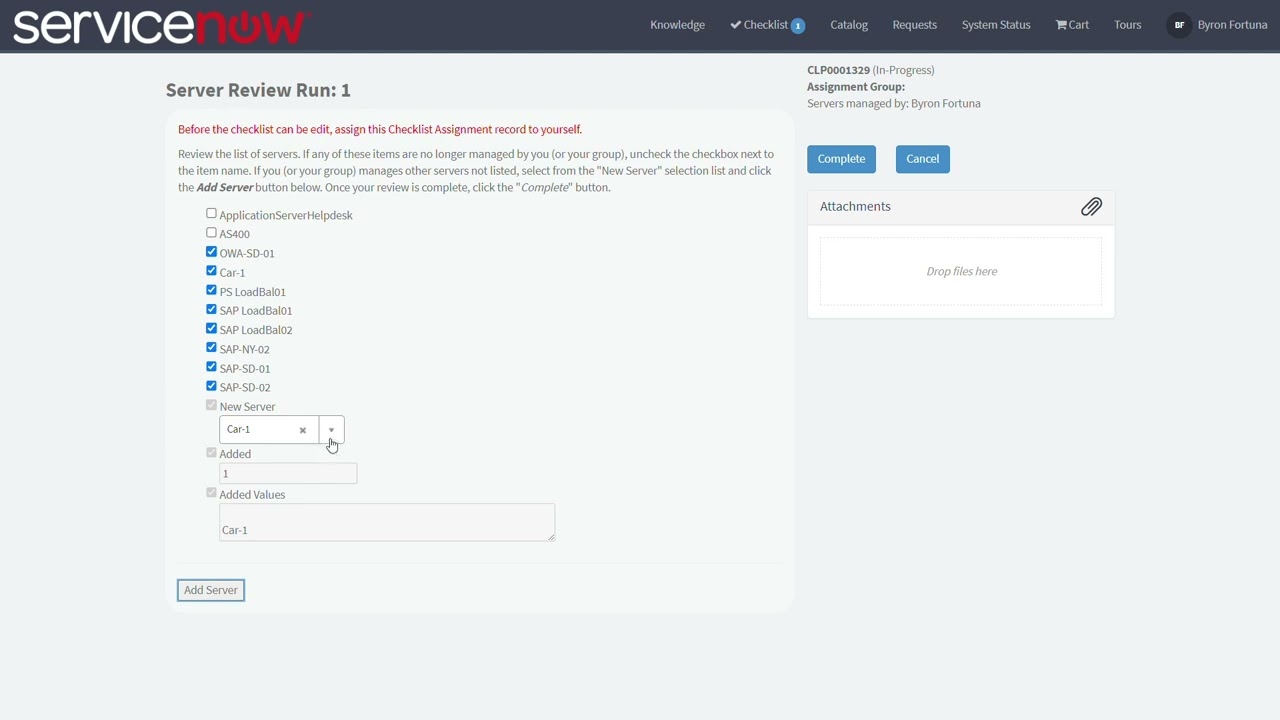The image size is (1280, 720).
Task: Click the Complete button
Action: coord(840,158)
